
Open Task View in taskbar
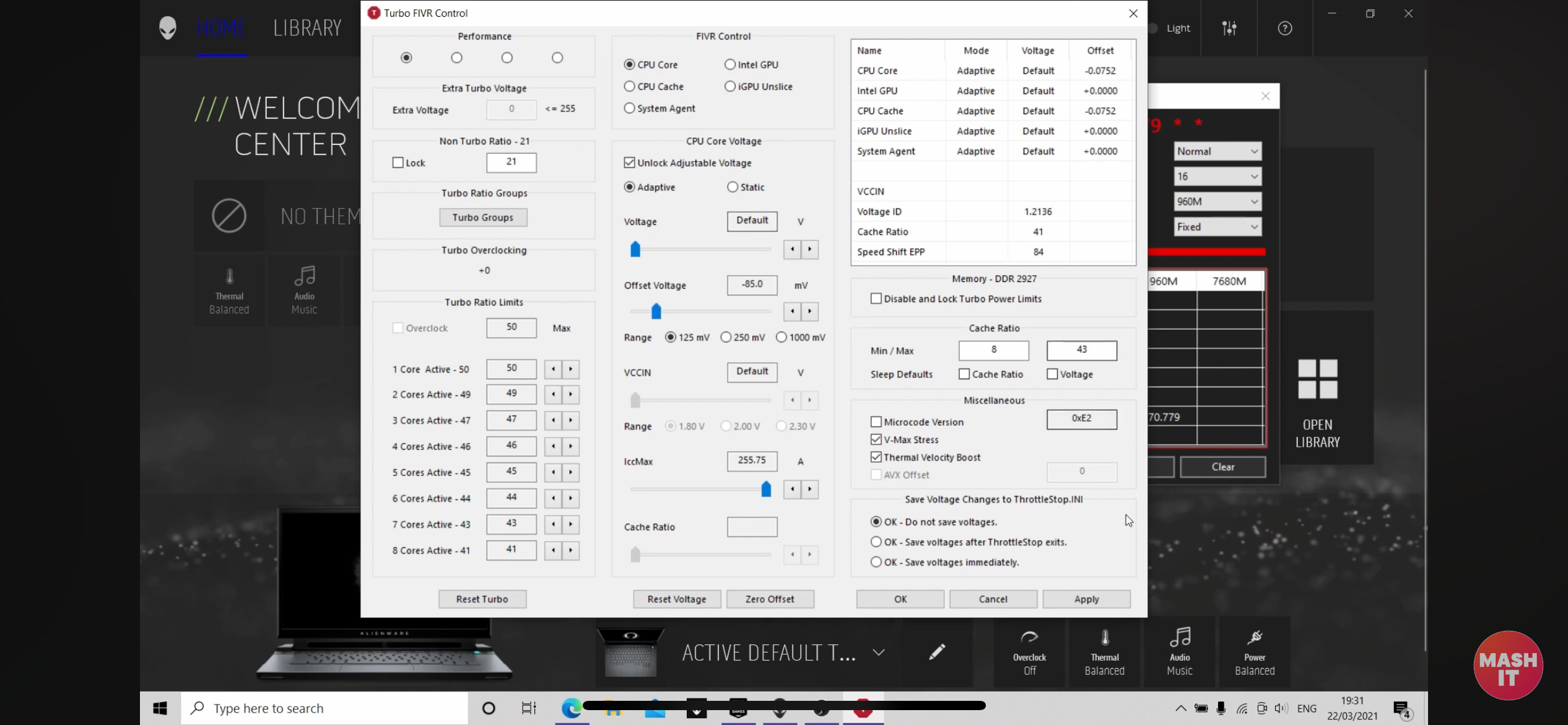[x=528, y=708]
